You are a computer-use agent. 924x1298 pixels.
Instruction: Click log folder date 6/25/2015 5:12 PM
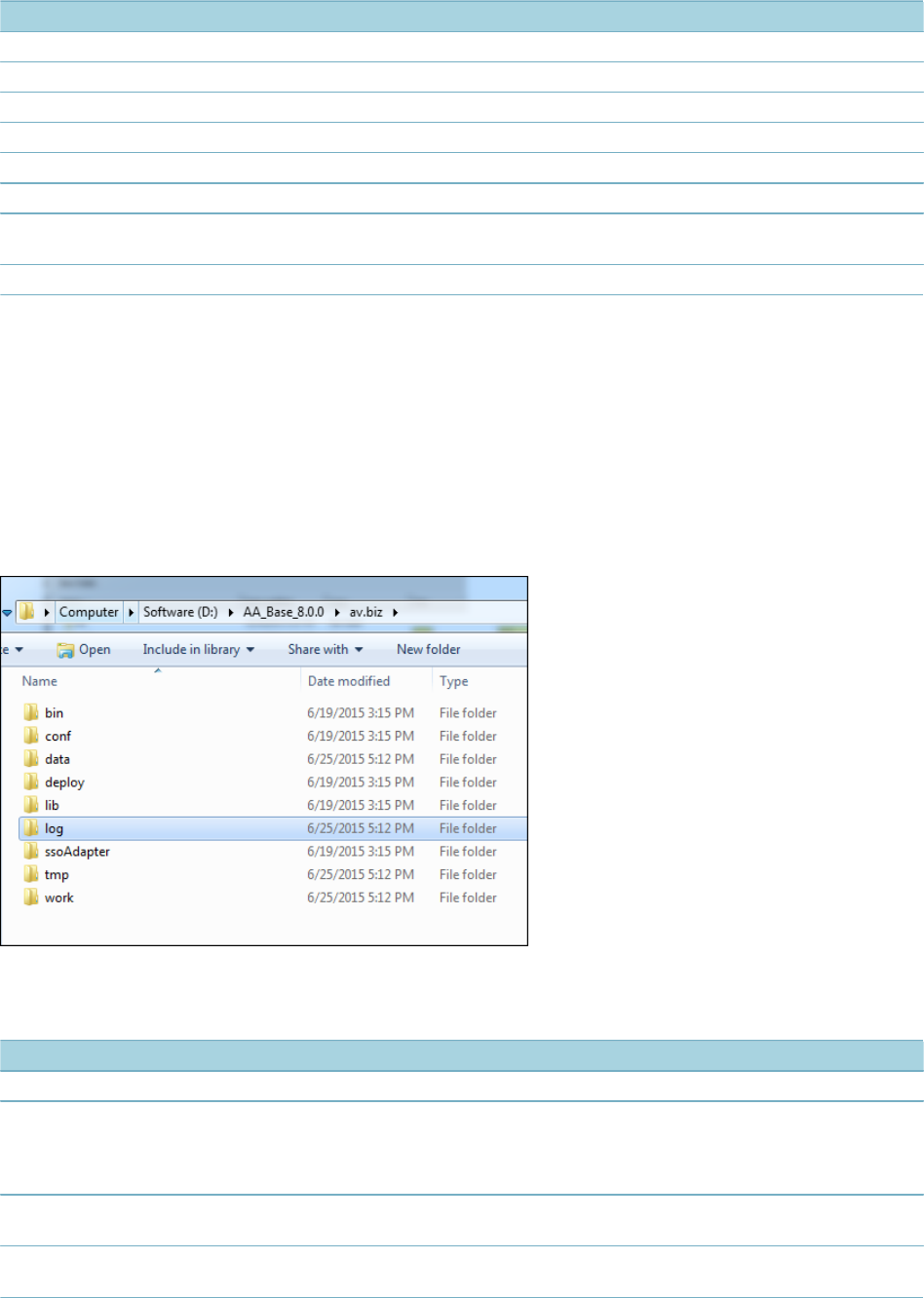(361, 828)
